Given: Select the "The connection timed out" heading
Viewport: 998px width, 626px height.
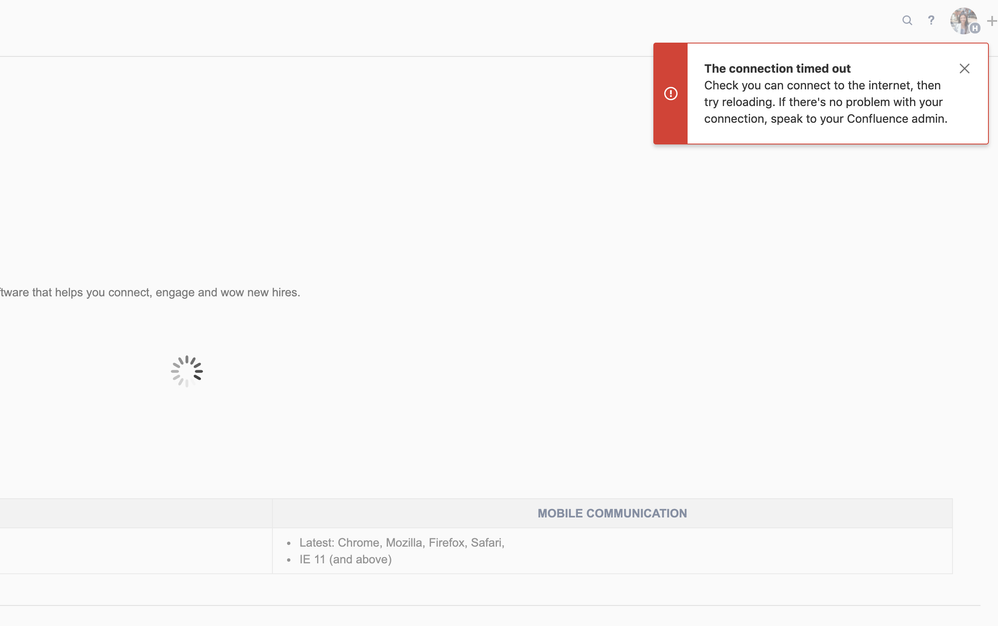Looking at the screenshot, I should (777, 69).
